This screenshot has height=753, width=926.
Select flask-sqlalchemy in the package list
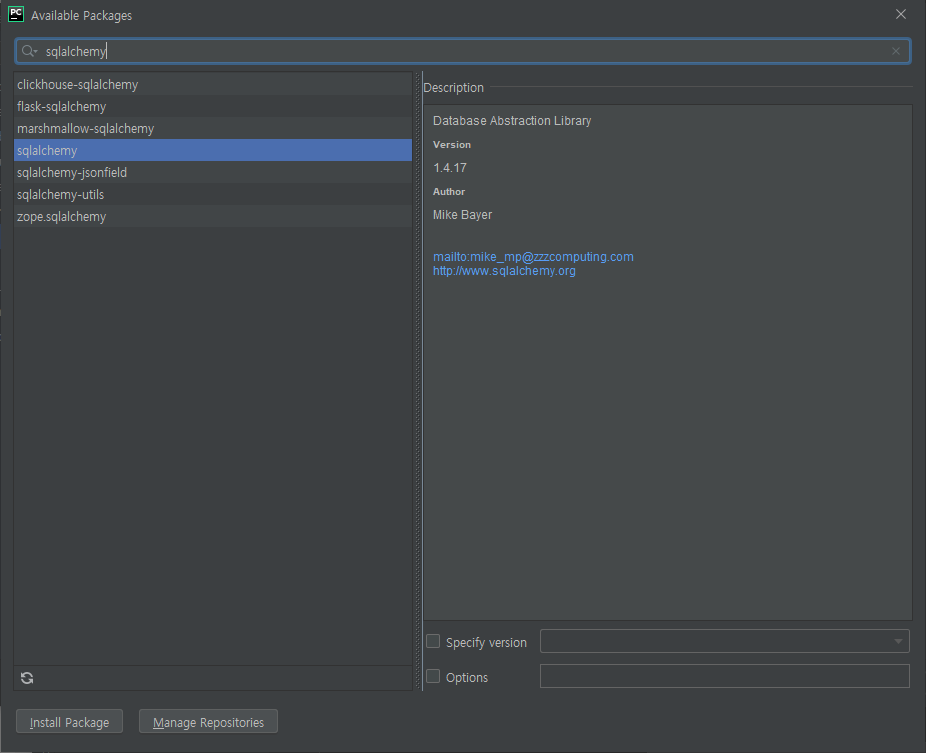point(213,106)
